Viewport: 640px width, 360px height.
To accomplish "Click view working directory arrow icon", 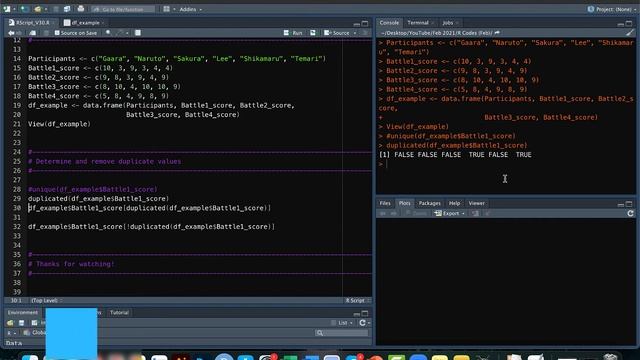I will pyautogui.click(x=497, y=33).
